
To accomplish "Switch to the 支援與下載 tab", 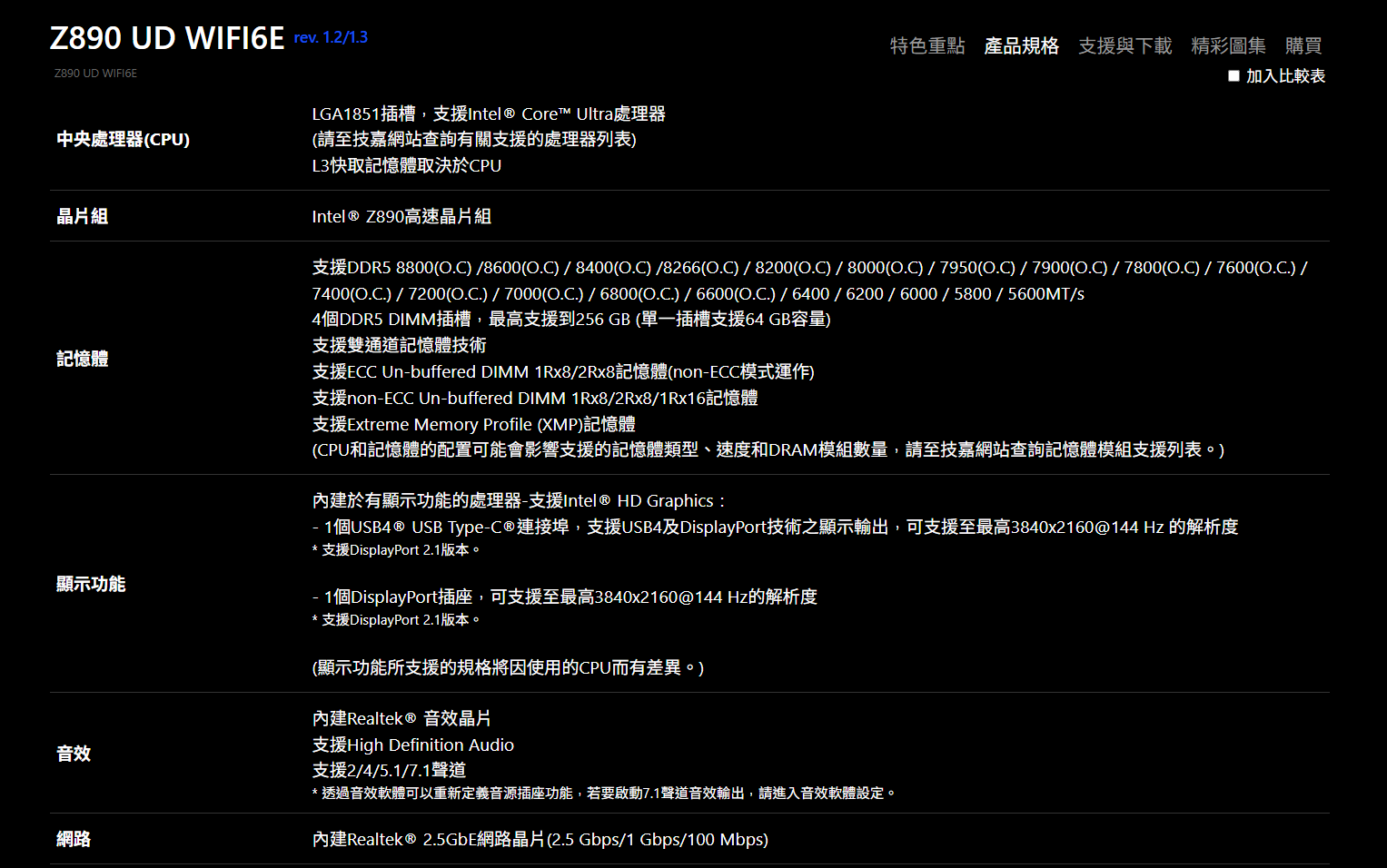I will (x=1124, y=46).
